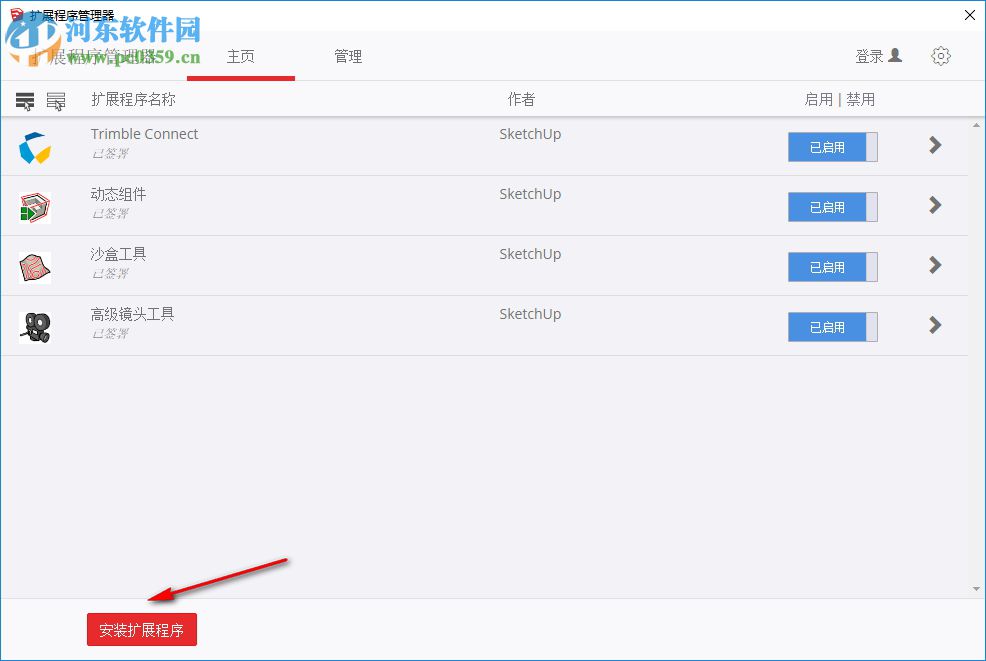The width and height of the screenshot is (986, 661).
Task: Open the settings gear menu
Action: point(940,56)
